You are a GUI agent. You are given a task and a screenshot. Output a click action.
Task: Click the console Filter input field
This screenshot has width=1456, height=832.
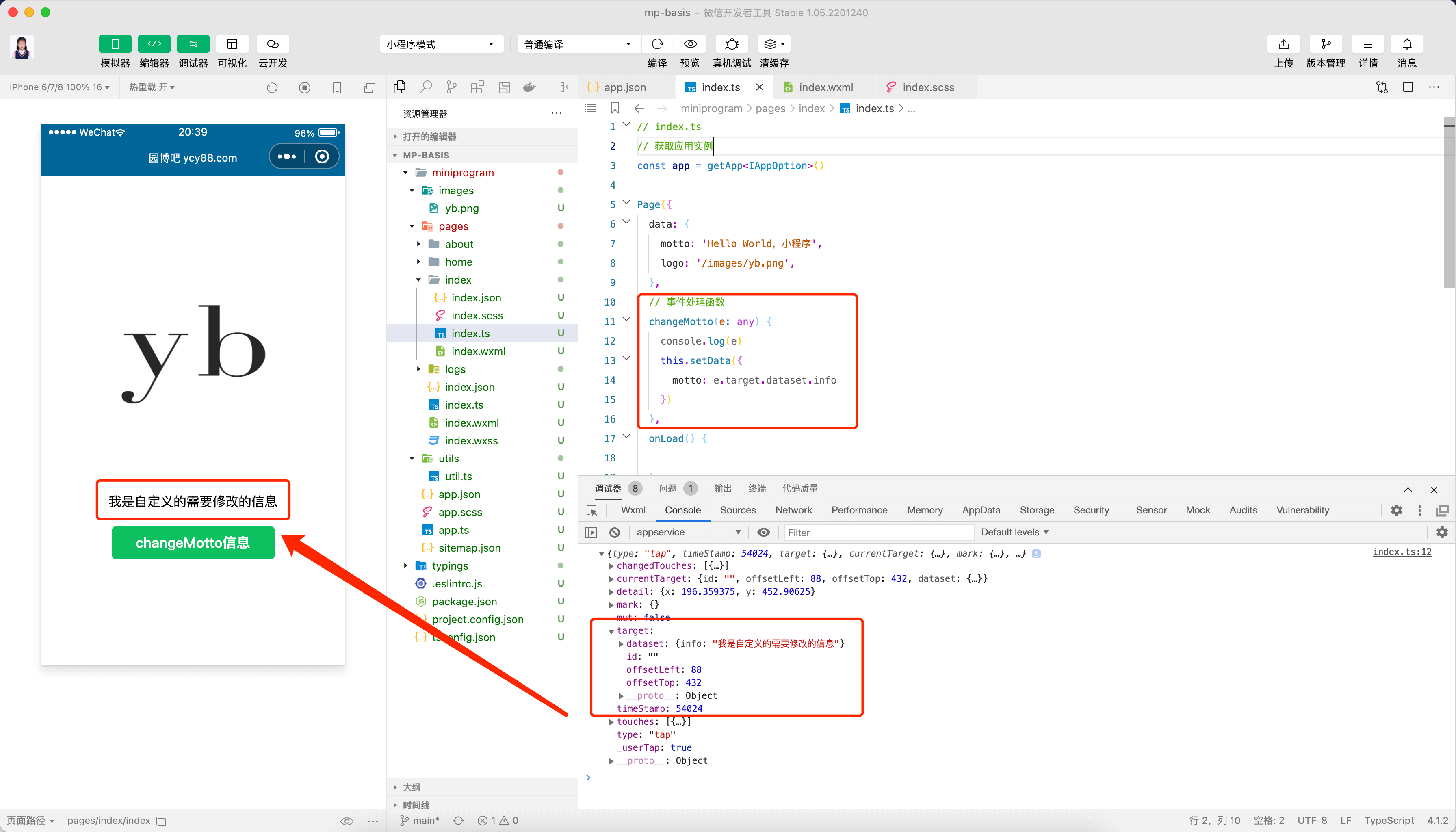click(x=879, y=533)
